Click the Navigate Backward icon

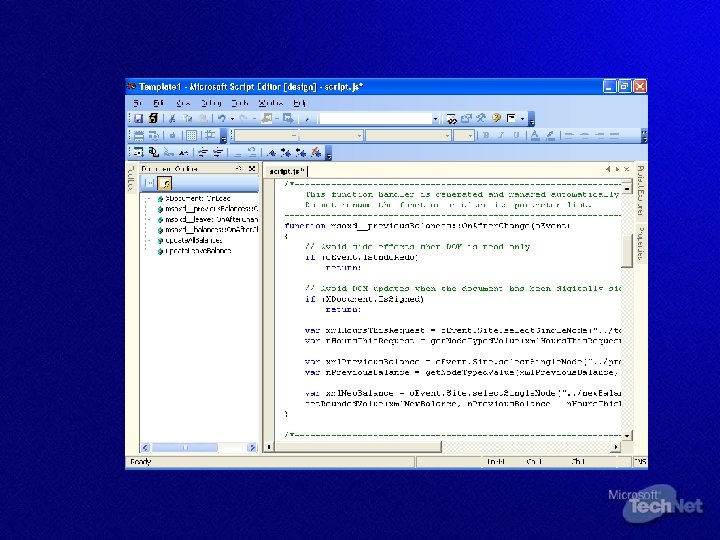(x=266, y=118)
